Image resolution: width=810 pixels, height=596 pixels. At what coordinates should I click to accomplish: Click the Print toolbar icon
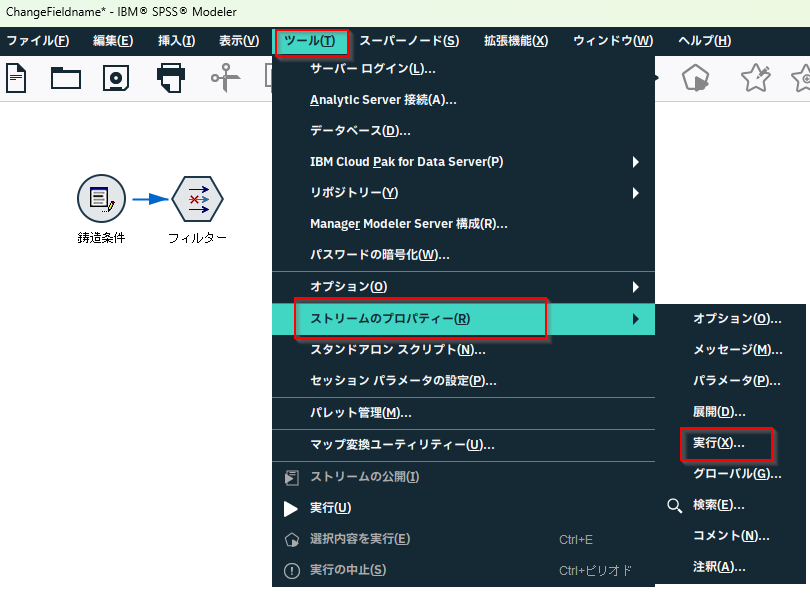[170, 77]
